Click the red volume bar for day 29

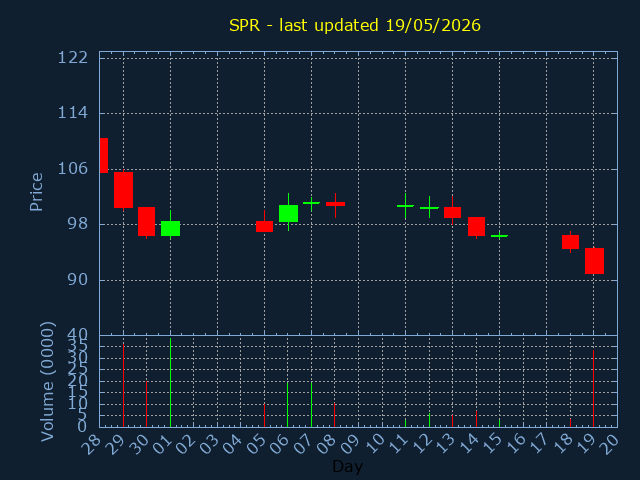pyautogui.click(x=123, y=385)
